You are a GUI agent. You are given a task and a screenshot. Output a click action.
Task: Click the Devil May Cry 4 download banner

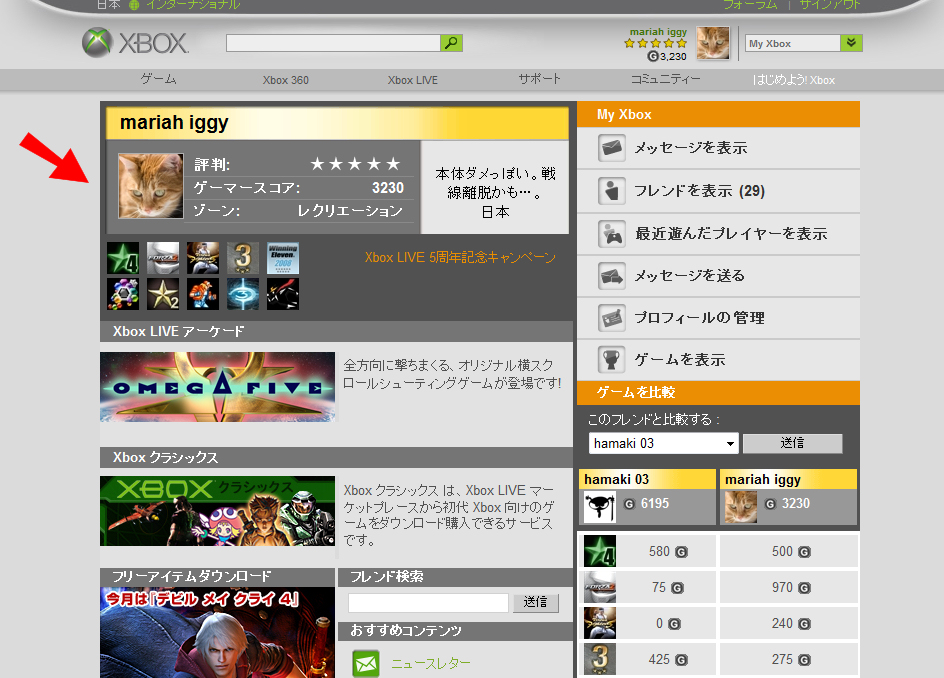tap(217, 632)
